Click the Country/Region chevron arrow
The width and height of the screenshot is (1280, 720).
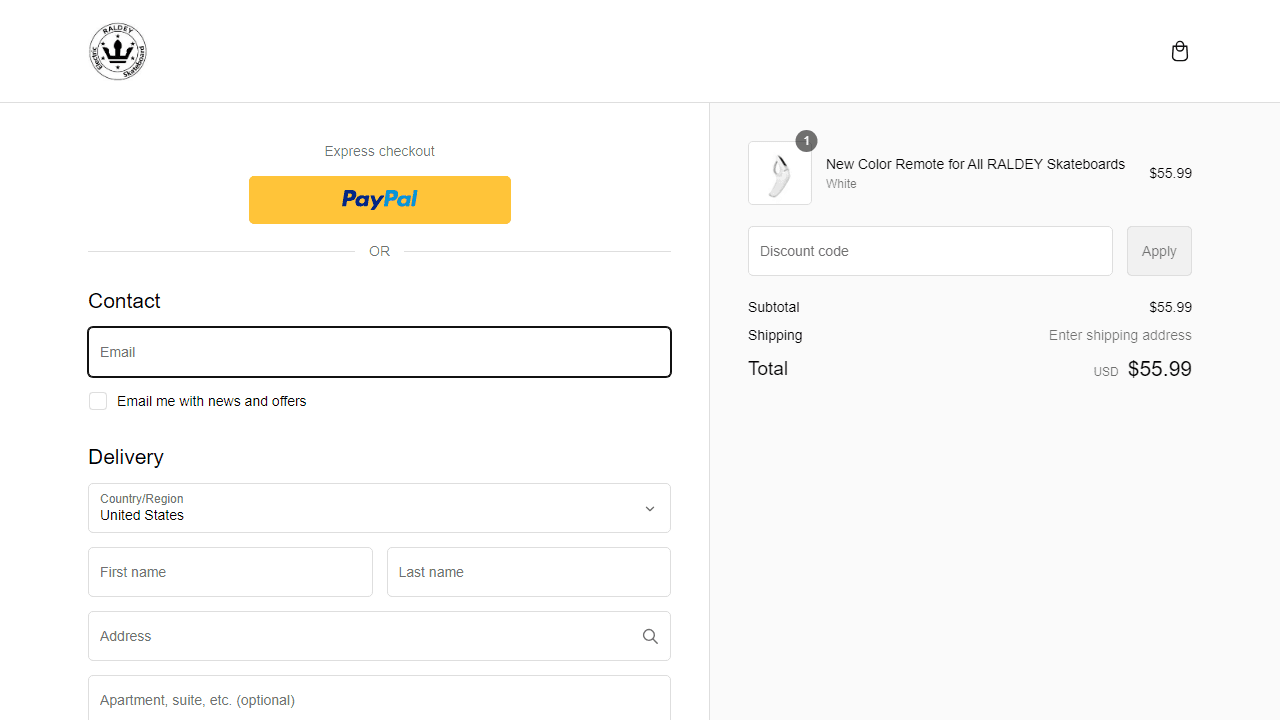click(650, 509)
